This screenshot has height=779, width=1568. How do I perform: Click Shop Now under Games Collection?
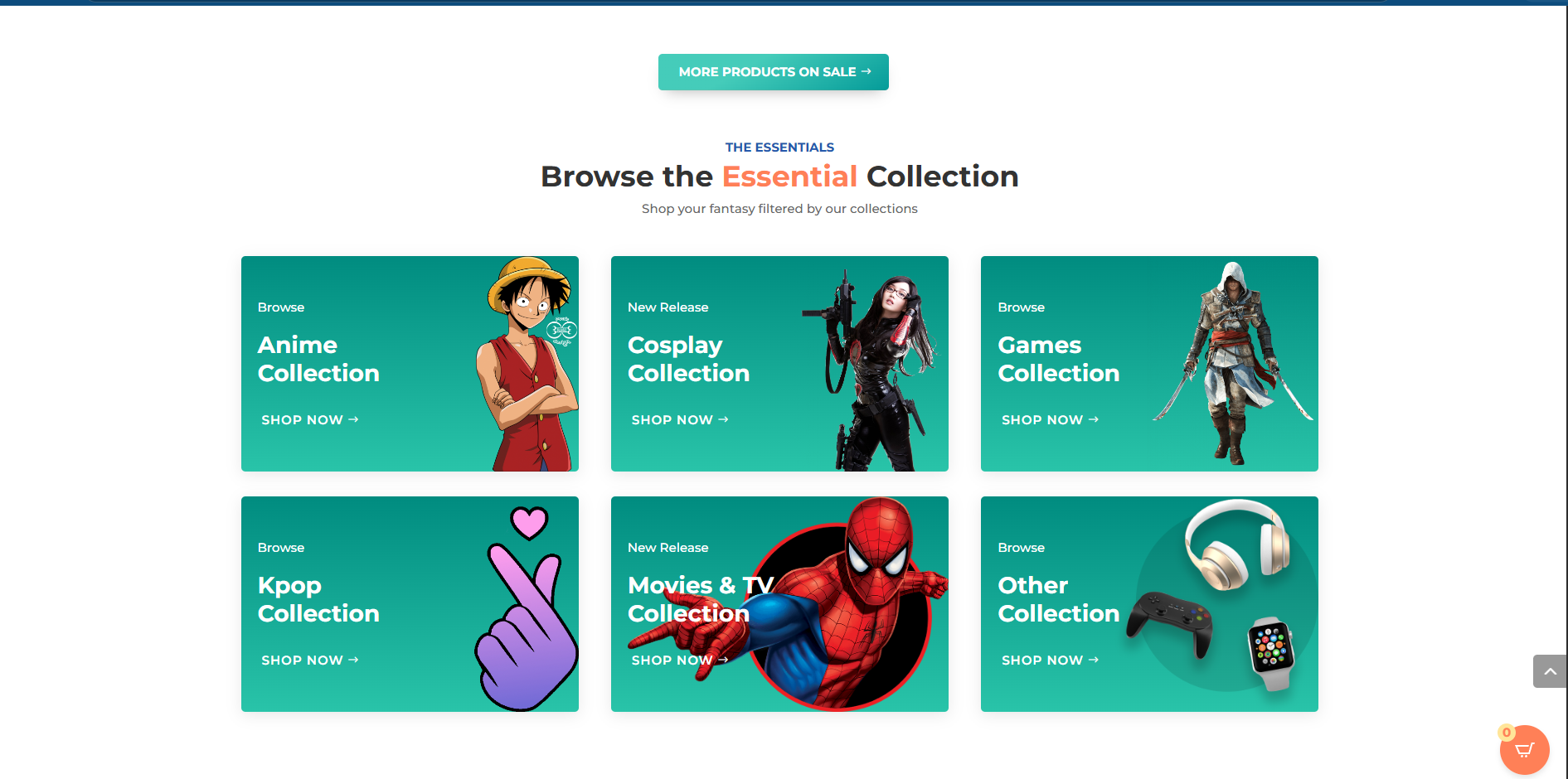[1050, 420]
